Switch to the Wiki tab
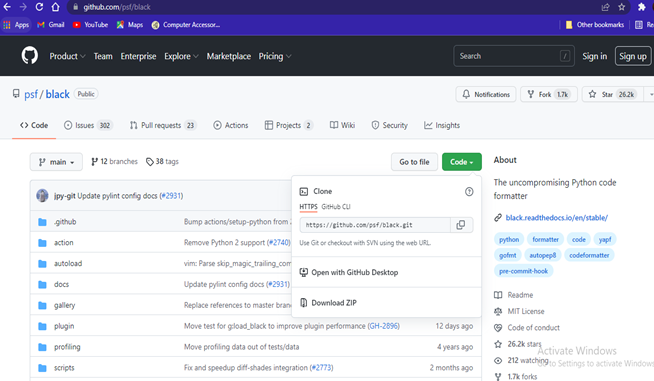The height and width of the screenshot is (381, 654). pyautogui.click(x=342, y=125)
